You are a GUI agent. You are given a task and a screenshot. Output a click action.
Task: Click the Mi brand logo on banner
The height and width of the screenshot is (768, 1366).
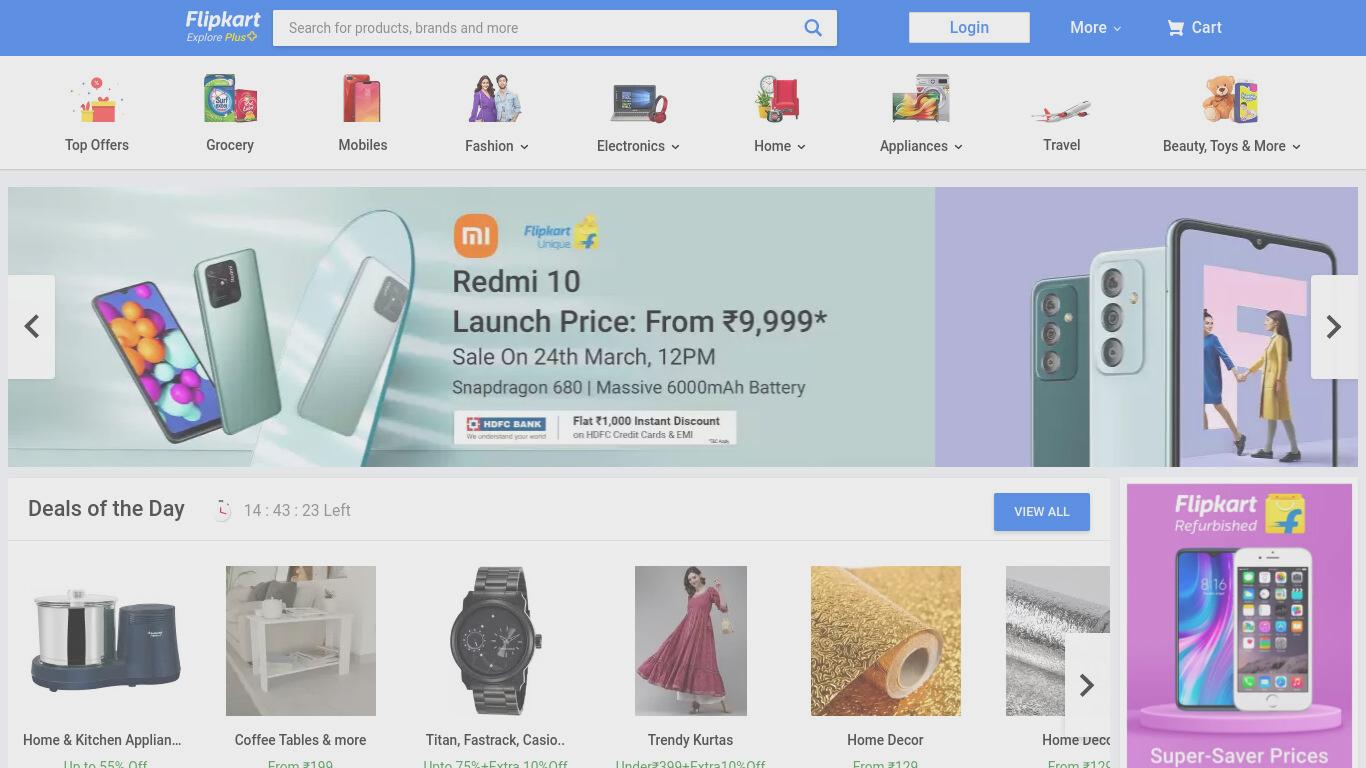click(476, 236)
